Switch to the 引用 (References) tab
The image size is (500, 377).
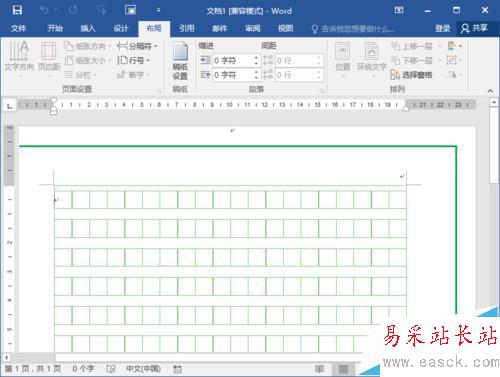coord(187,28)
